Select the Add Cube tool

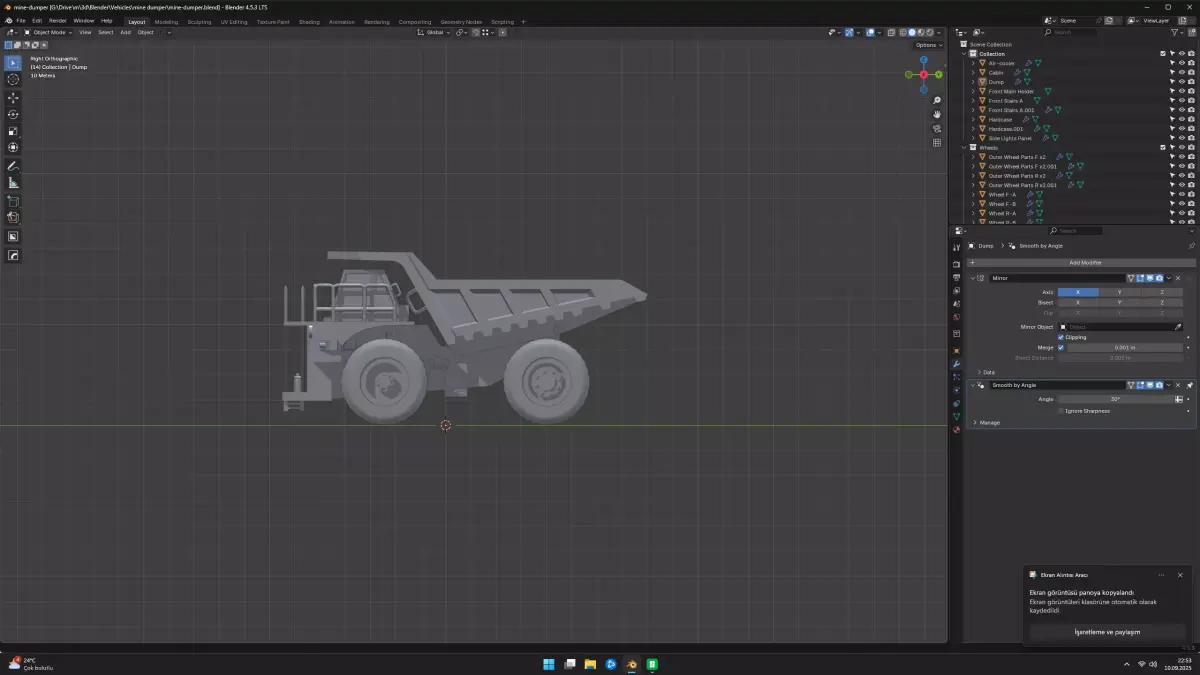pos(13,201)
